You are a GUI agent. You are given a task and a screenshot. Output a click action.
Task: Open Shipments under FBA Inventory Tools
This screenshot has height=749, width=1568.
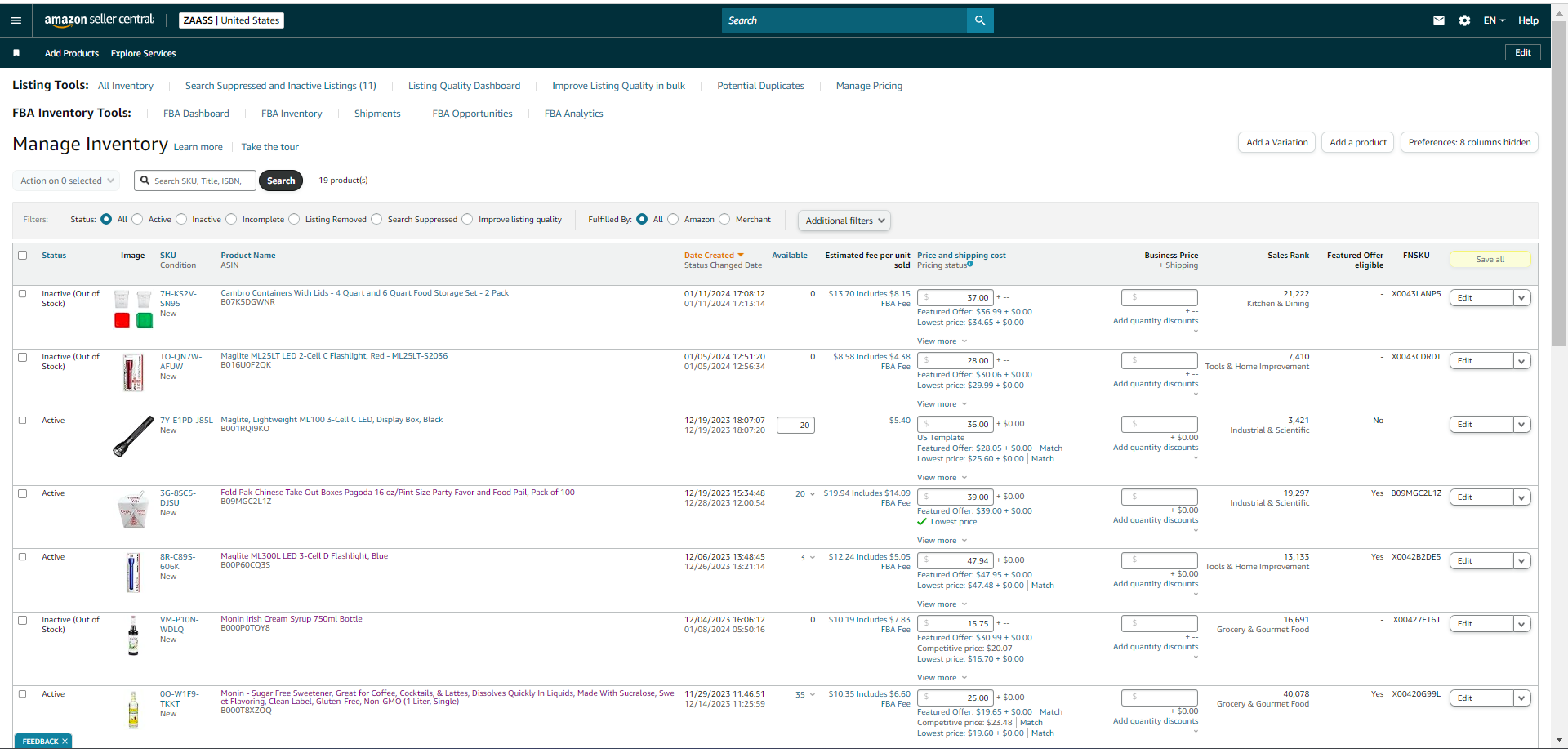(x=377, y=114)
